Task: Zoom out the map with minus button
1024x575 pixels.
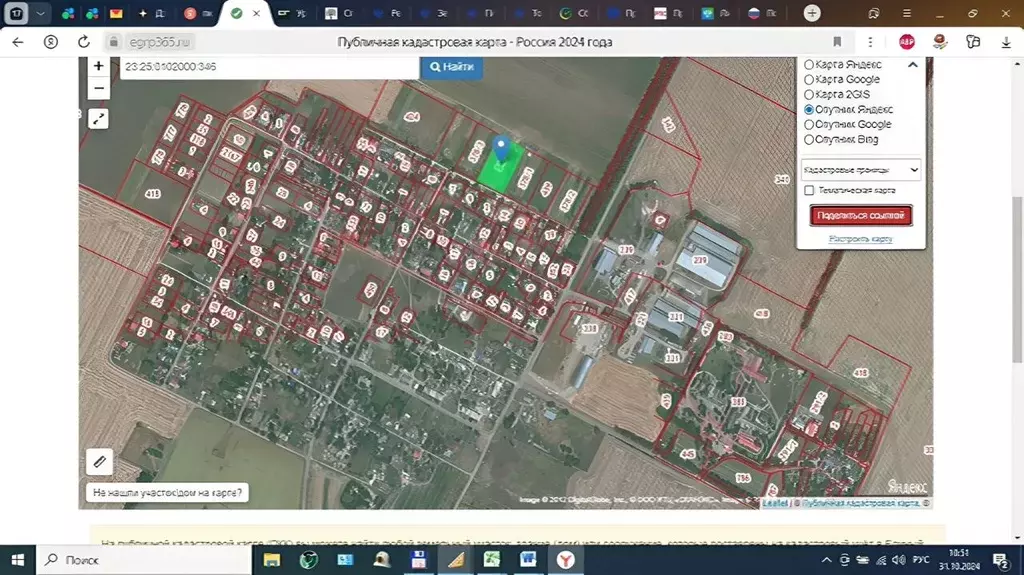Action: click(x=99, y=88)
